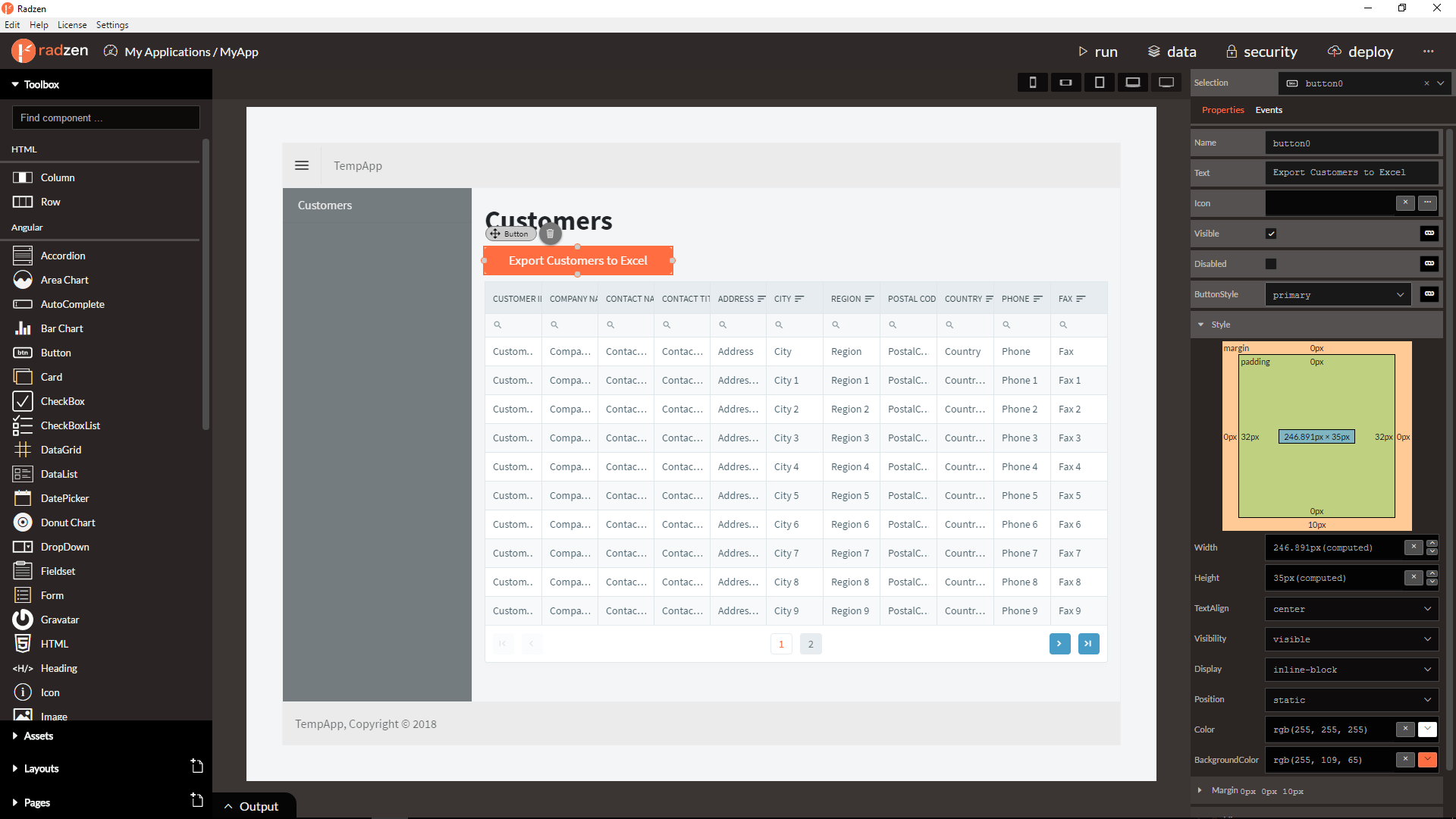Viewport: 1456px width, 819px height.
Task: Pick the CheckBox component icon
Action: pos(23,401)
